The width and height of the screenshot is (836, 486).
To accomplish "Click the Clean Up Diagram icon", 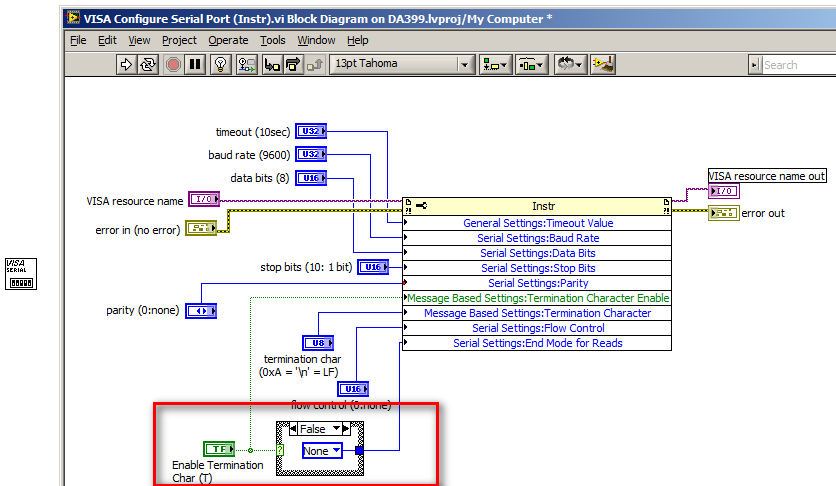I will pos(603,64).
